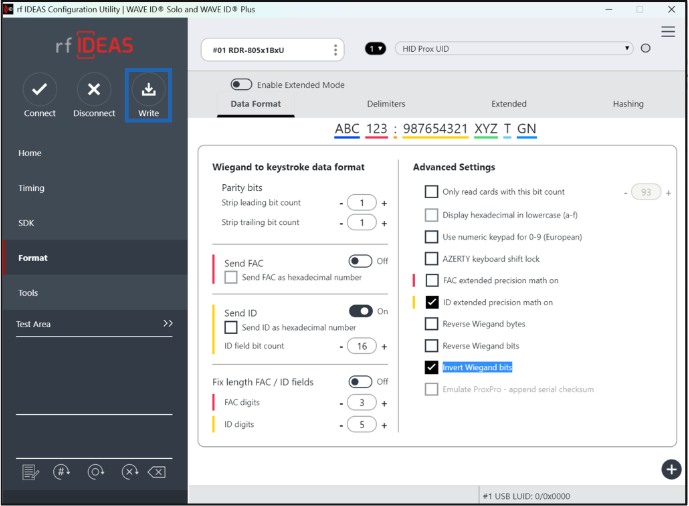Check Reverse Wiegand bytes
689x506 pixels.
tap(432, 324)
